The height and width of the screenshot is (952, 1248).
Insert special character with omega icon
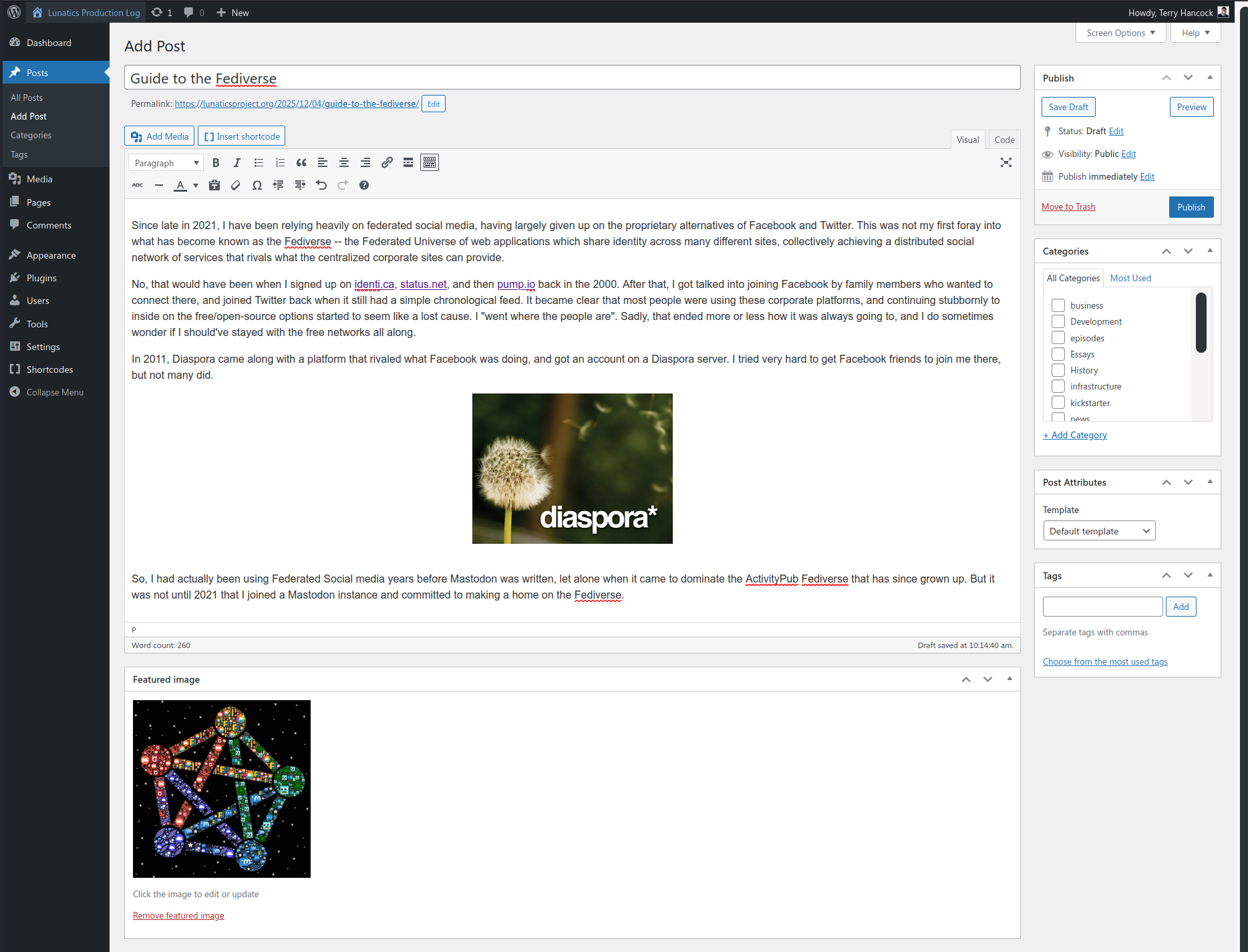pos(257,186)
